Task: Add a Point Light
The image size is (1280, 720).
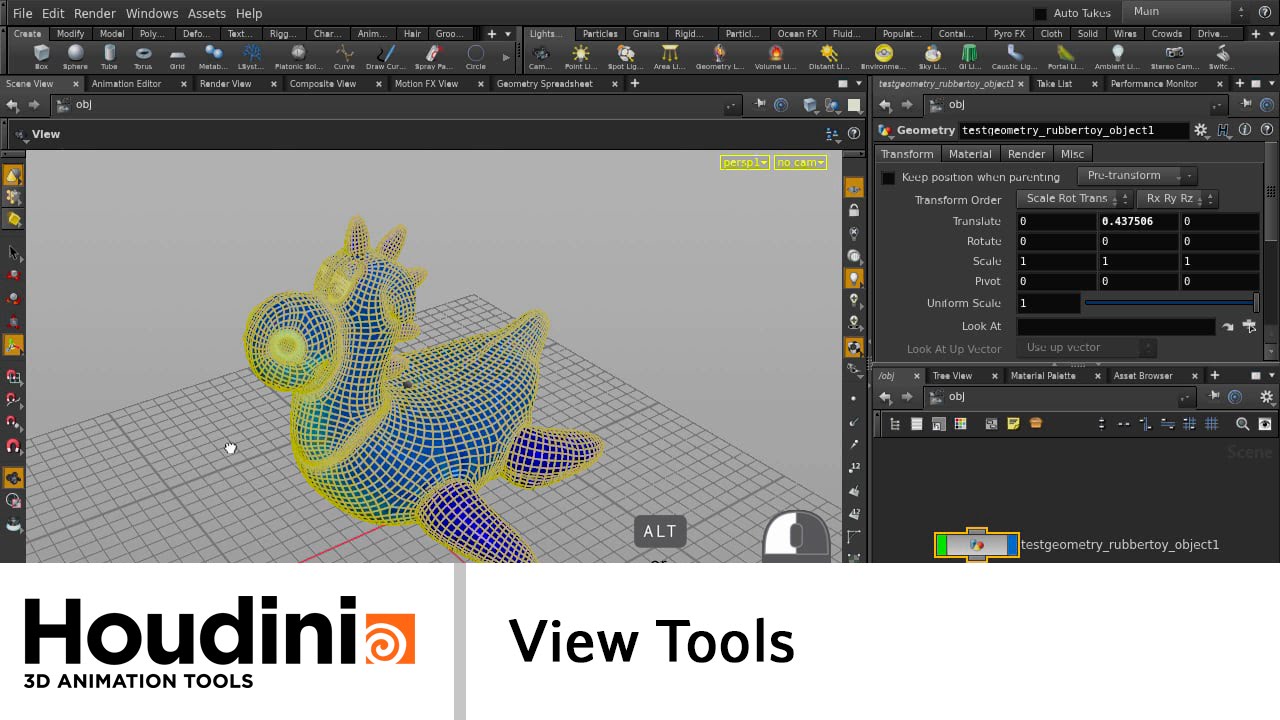Action: pyautogui.click(x=581, y=56)
